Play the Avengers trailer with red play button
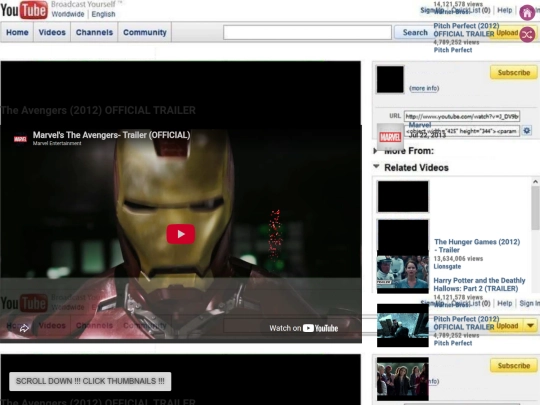 [181, 234]
